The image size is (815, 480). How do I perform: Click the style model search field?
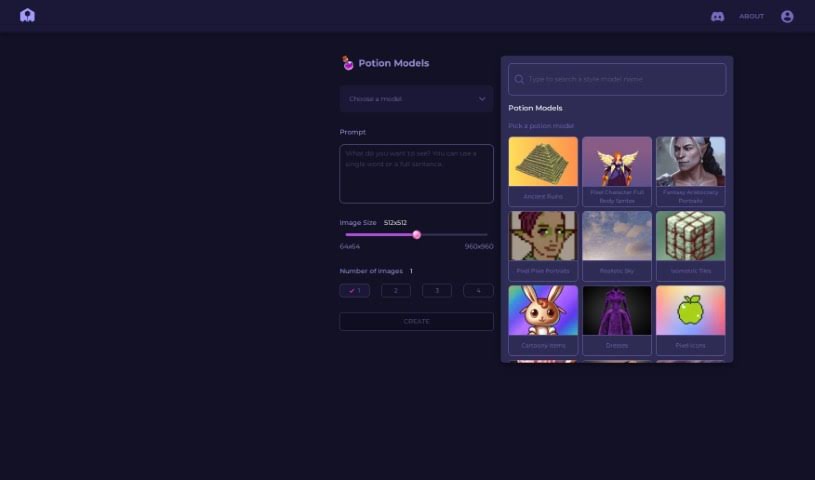click(x=617, y=79)
